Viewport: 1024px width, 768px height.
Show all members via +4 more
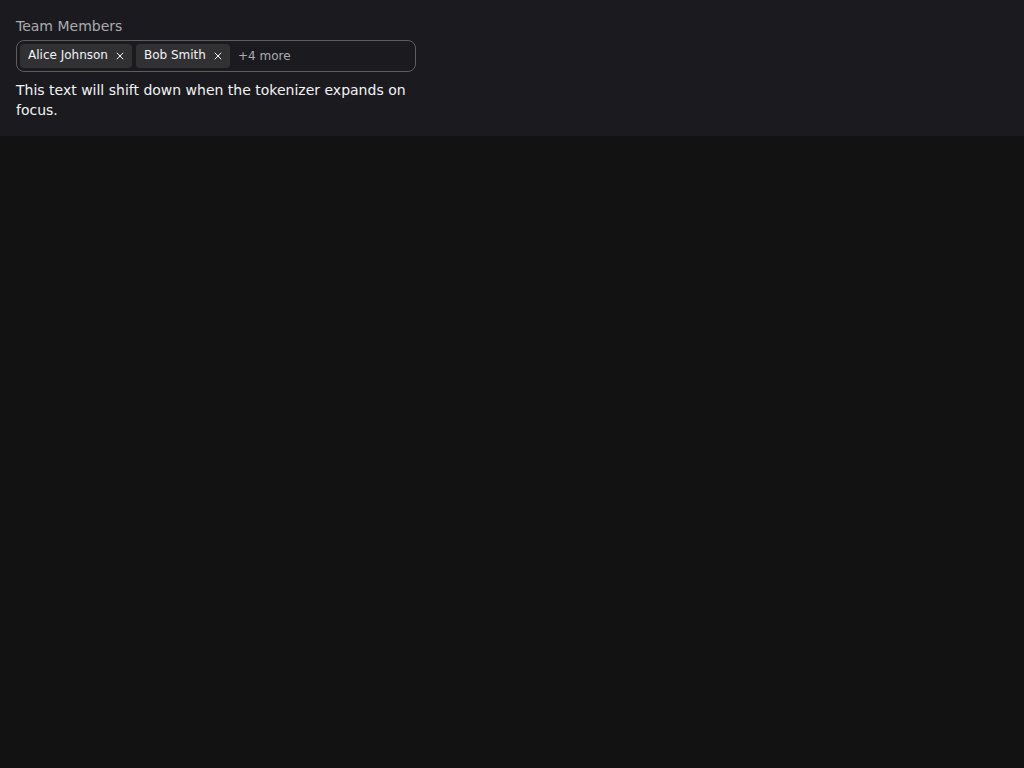tap(264, 56)
